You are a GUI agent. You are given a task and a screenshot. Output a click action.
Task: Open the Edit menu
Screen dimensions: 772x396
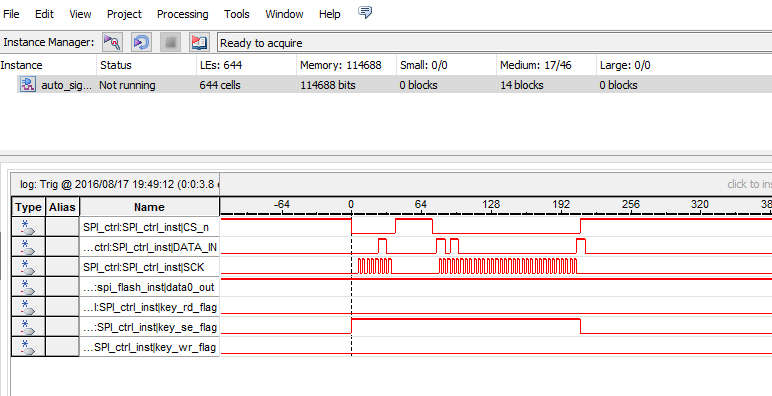coord(44,14)
